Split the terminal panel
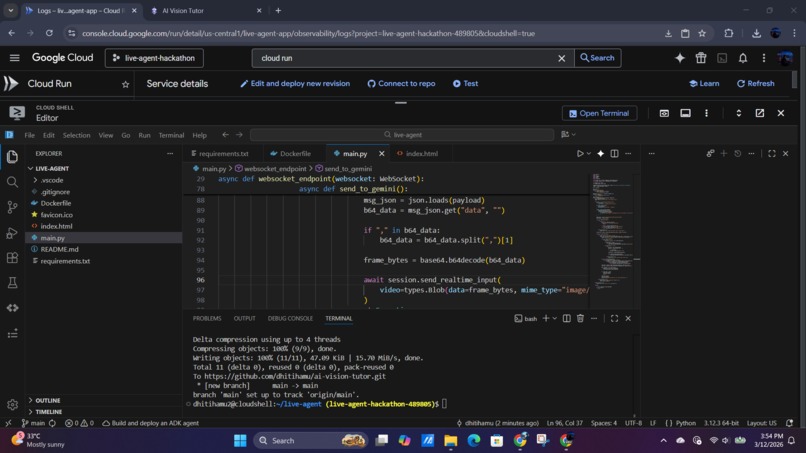 point(566,318)
